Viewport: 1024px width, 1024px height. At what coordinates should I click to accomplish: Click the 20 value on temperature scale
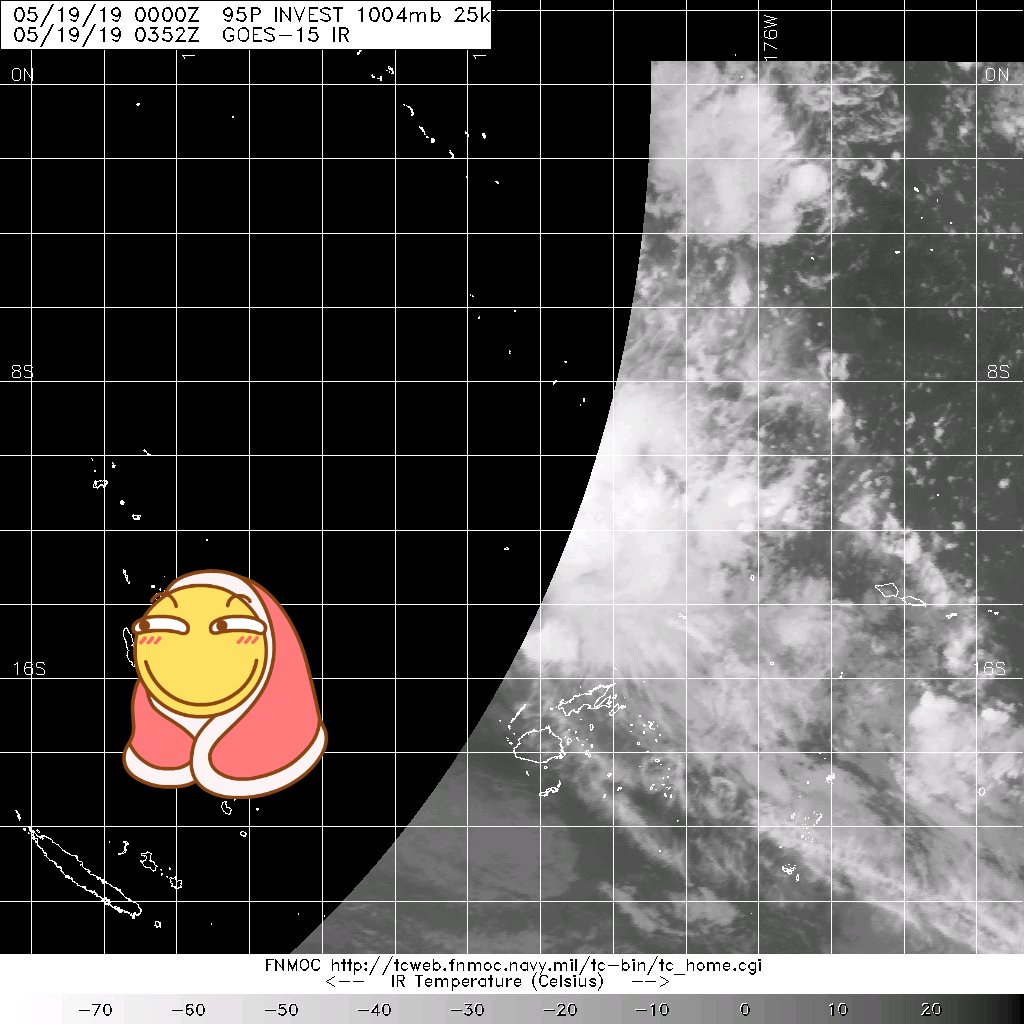[x=931, y=1010]
